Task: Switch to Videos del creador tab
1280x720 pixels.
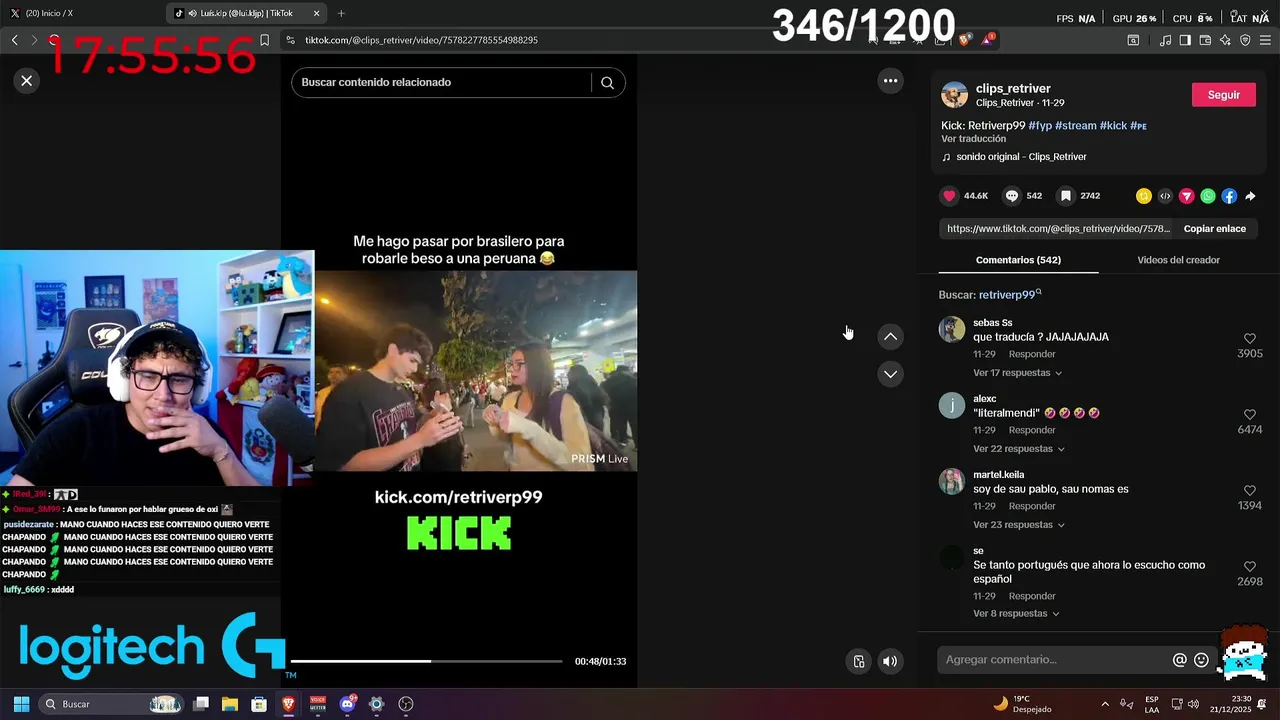Action: point(1178,260)
